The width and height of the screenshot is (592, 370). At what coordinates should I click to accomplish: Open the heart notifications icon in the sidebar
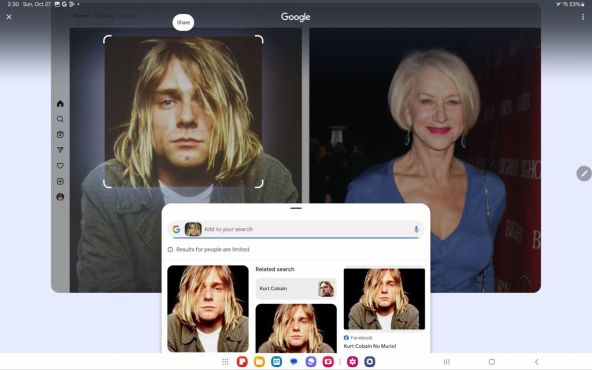[60, 166]
